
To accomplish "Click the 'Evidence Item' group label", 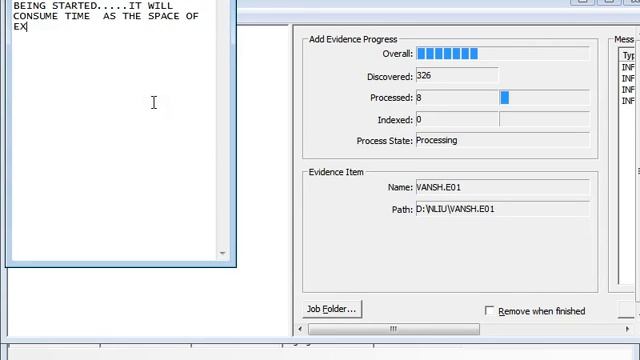I will (x=336, y=172).
